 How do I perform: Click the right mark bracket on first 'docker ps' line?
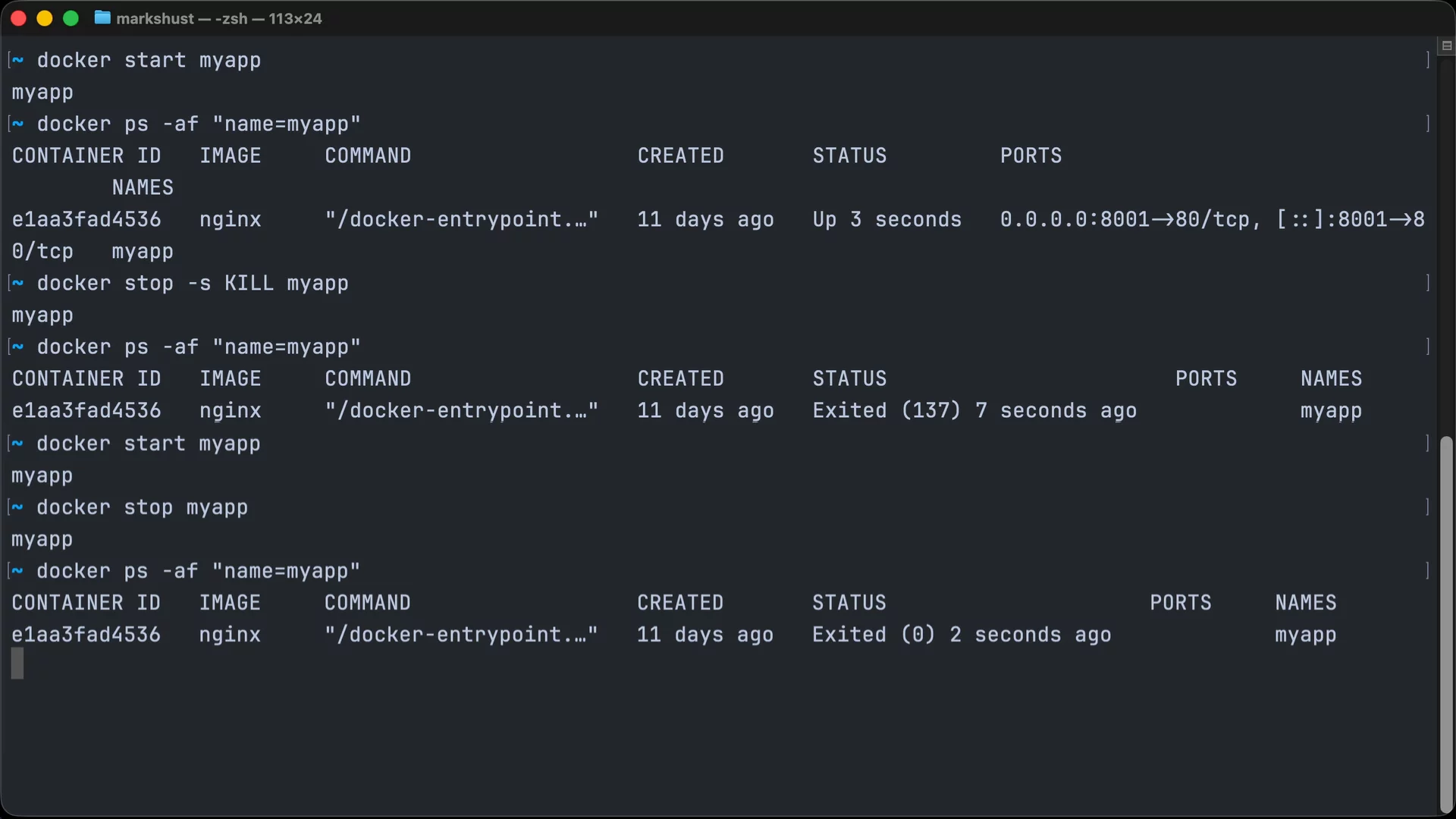[1427, 124]
